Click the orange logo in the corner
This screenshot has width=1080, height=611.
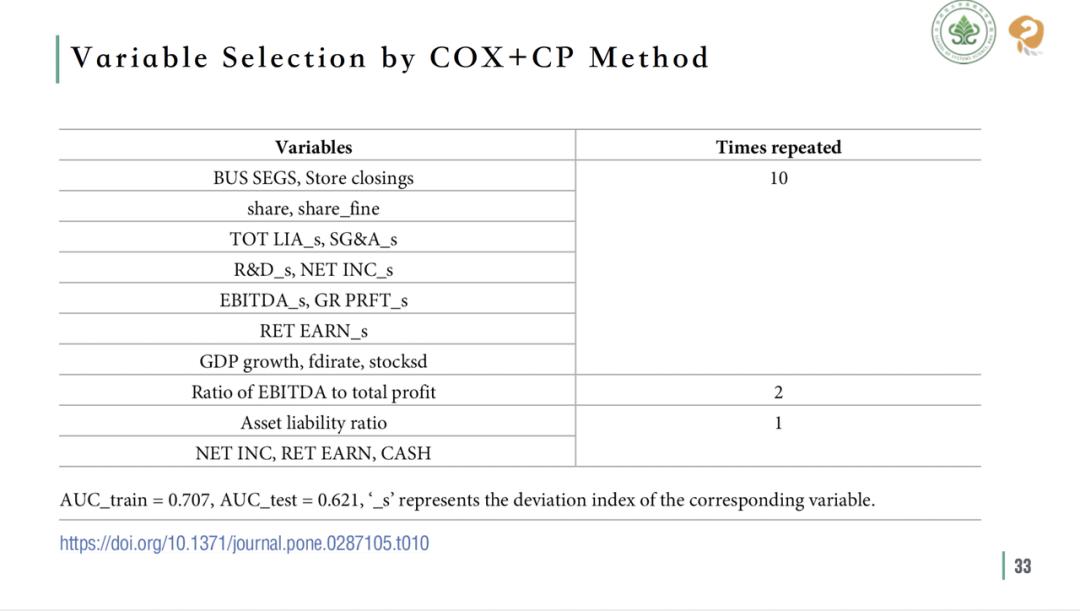coord(1025,35)
